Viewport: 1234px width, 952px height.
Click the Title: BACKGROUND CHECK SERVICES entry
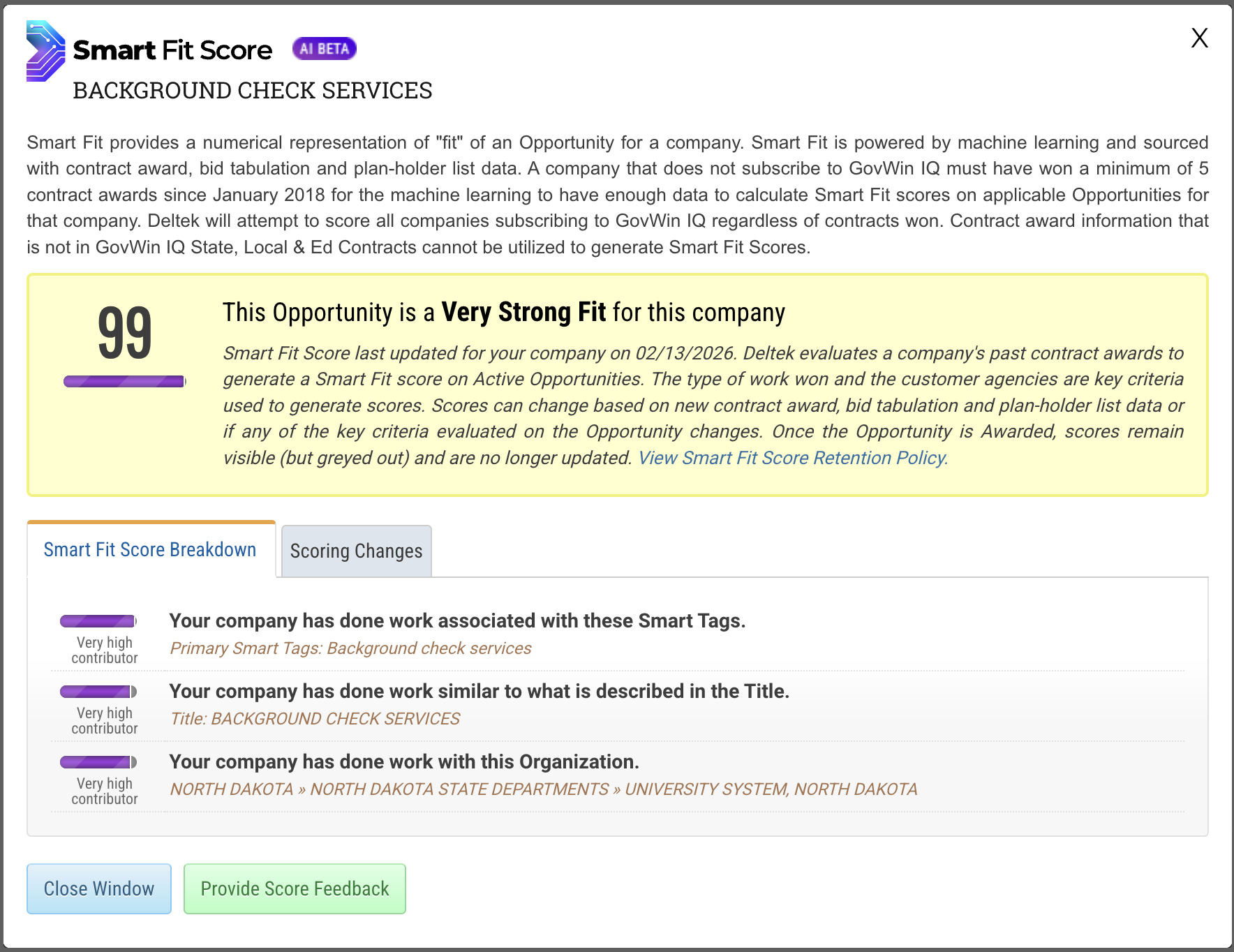click(315, 718)
